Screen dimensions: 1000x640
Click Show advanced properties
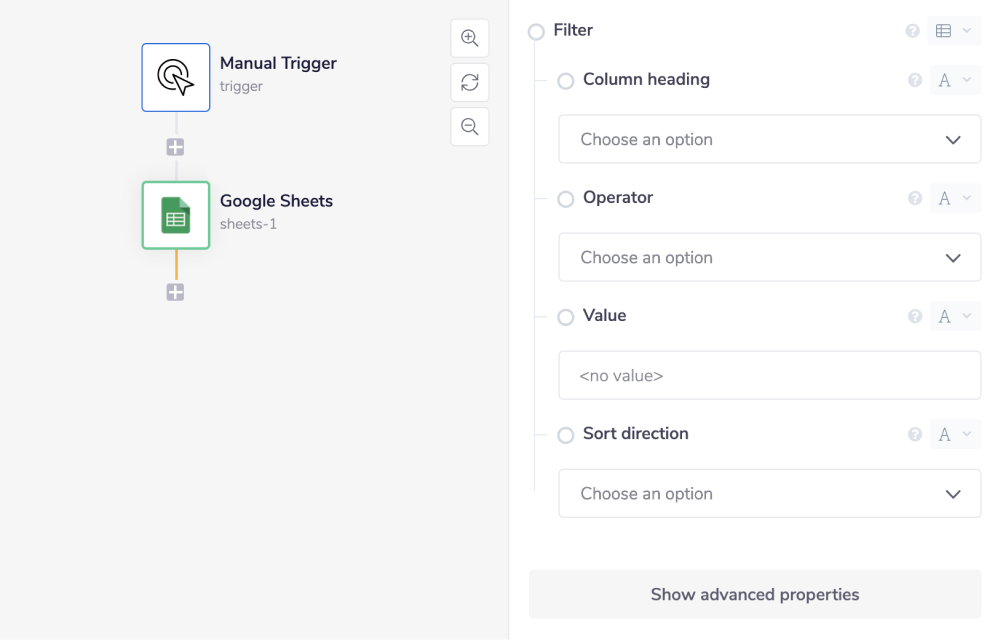point(754,594)
